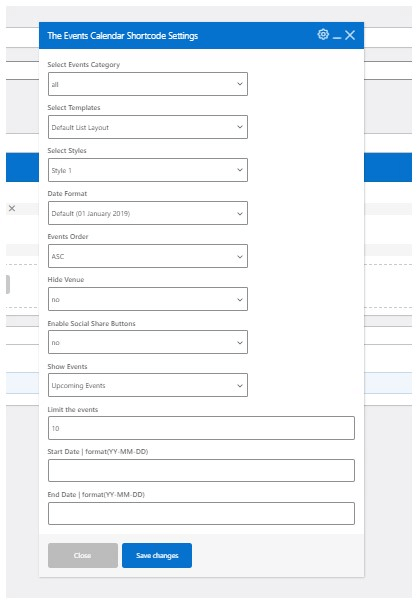Image resolution: width=417 pixels, height=607 pixels.
Task: Click the Save changes button
Action: coord(157,556)
